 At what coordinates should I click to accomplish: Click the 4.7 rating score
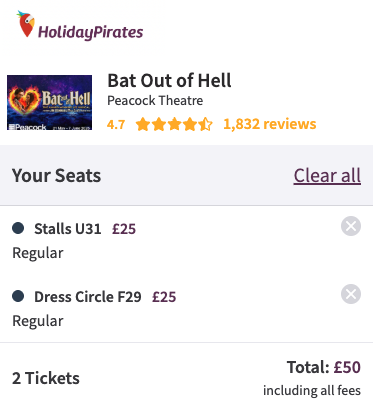(116, 125)
